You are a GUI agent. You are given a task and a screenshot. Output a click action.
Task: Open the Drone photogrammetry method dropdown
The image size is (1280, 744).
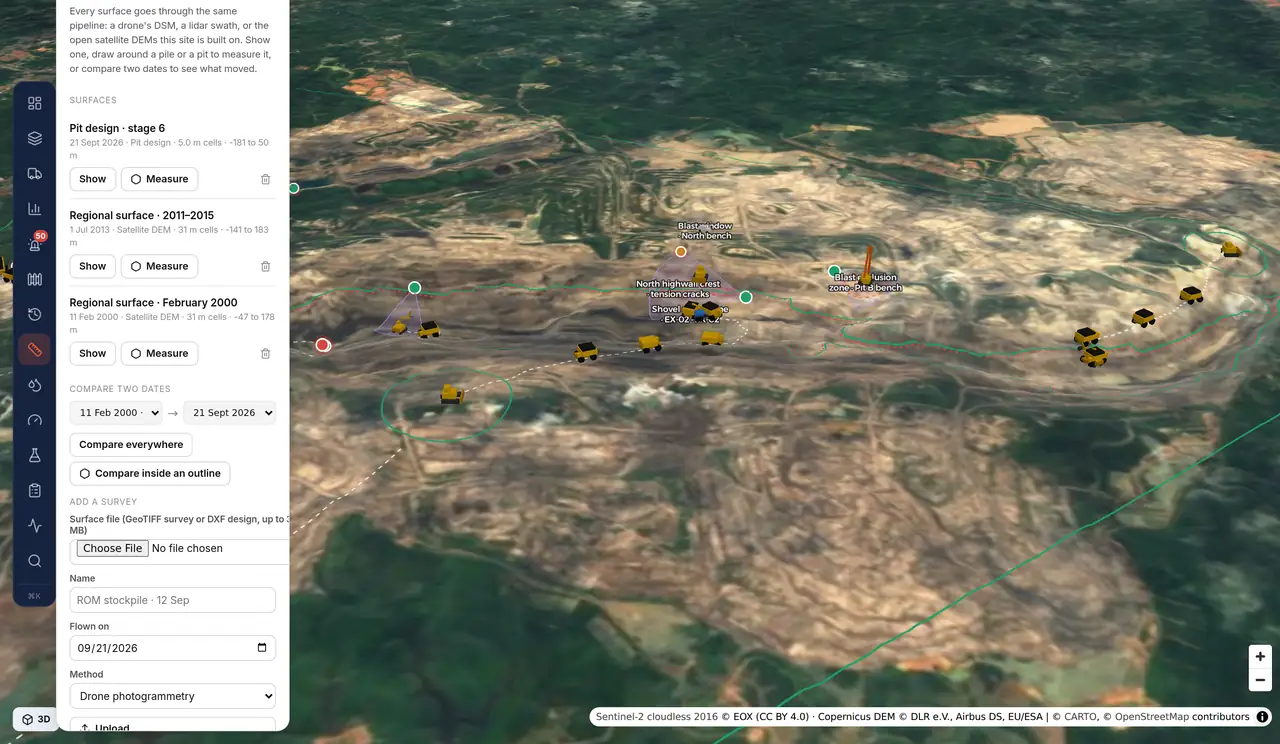click(173, 696)
